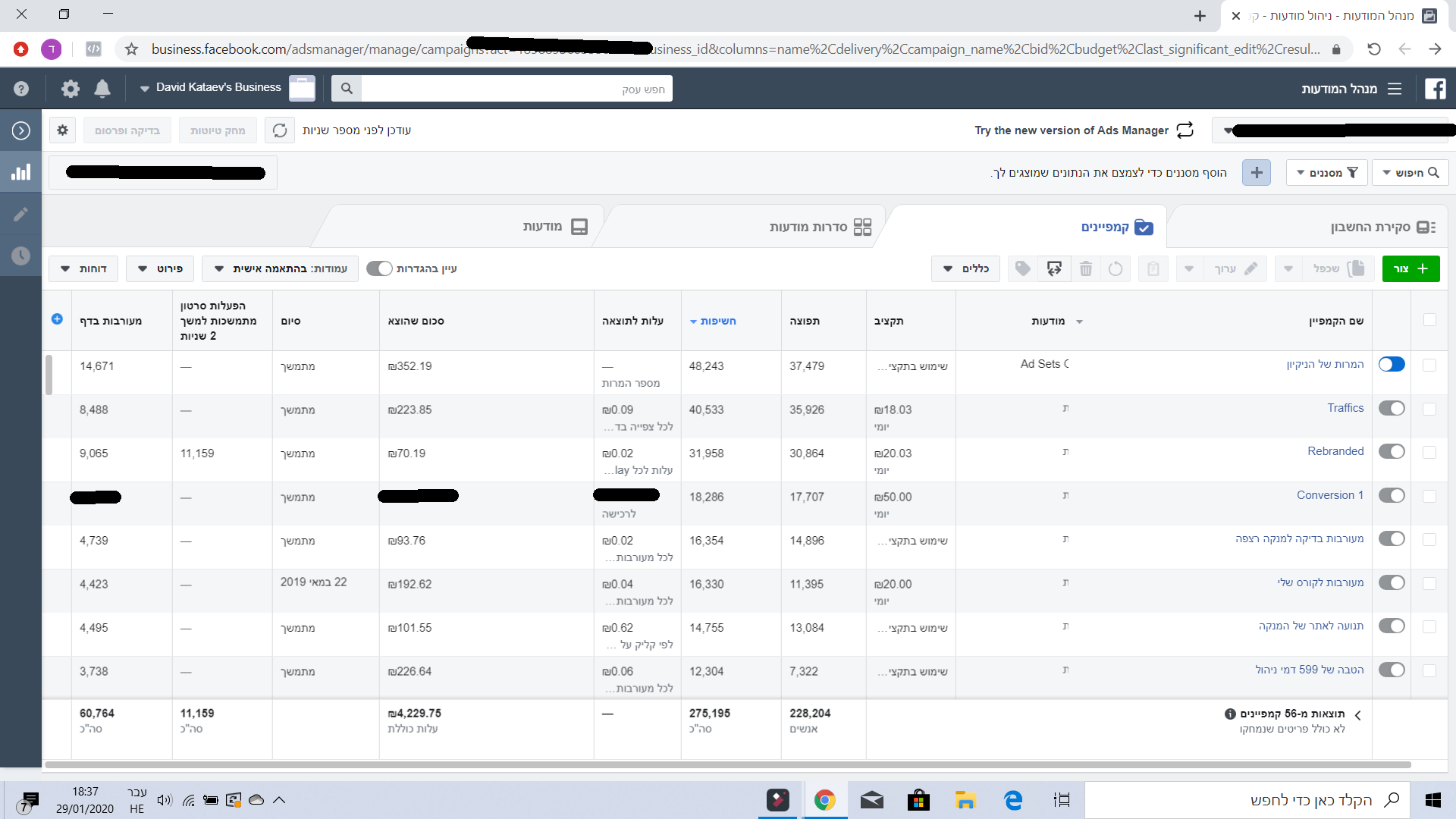1456x819 pixels.
Task: Click the שכפל duplicate button
Action: (1338, 268)
